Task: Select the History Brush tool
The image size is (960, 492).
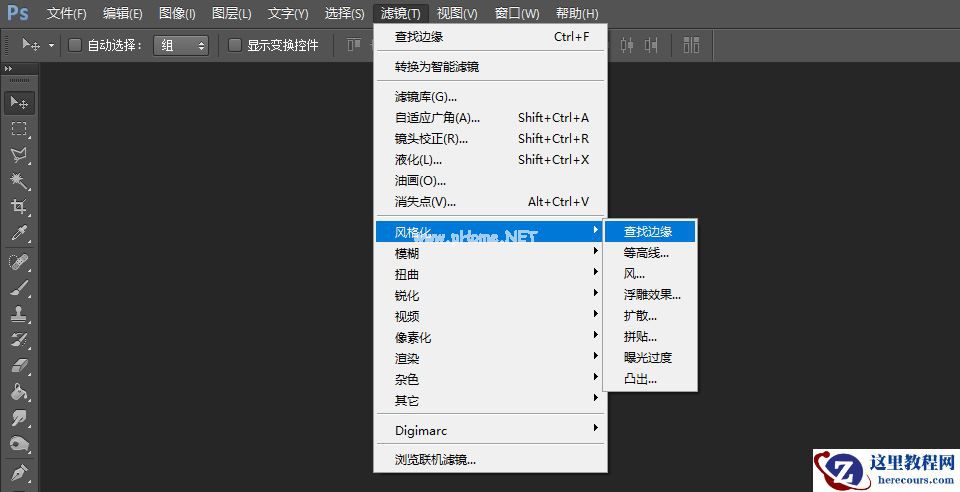Action: click(19, 340)
